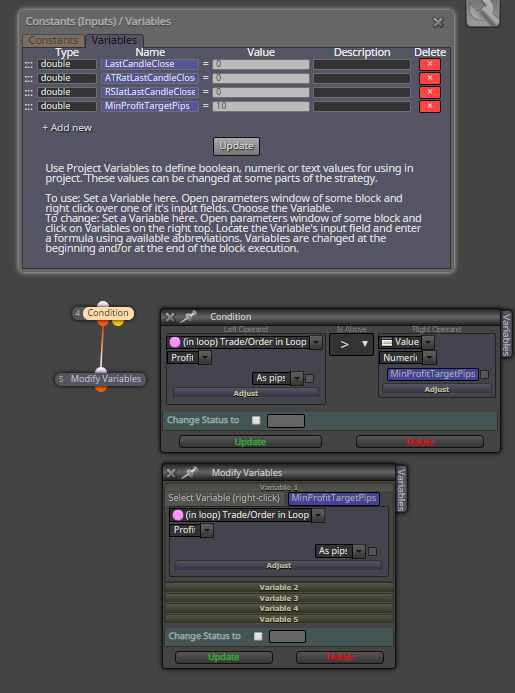Viewport: 515px width, 693px height.
Task: Open the Numeric dropdown in right operand
Action: [x=430, y=358]
